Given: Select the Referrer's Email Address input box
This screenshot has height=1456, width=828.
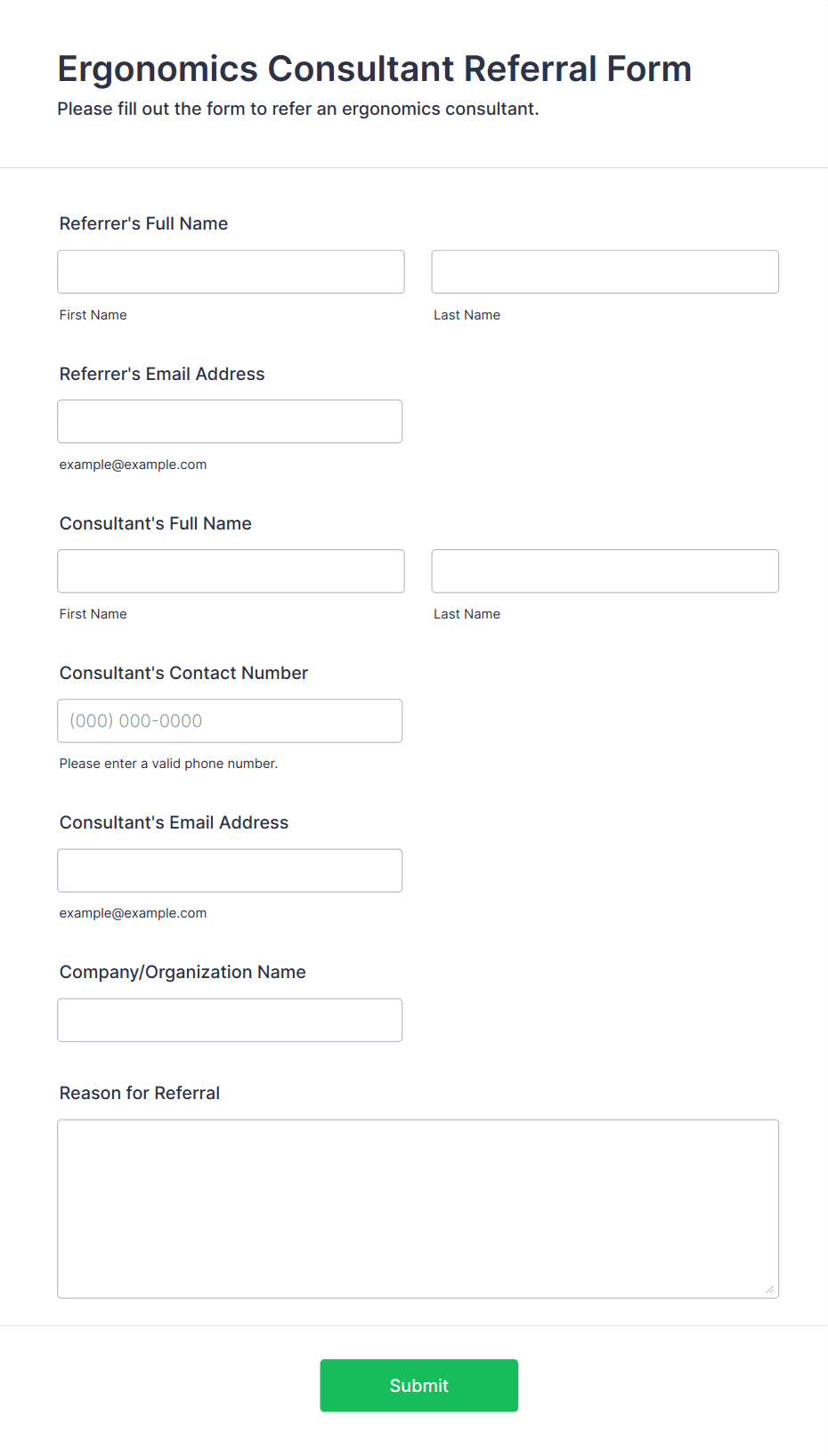Looking at the screenshot, I should coord(230,421).
